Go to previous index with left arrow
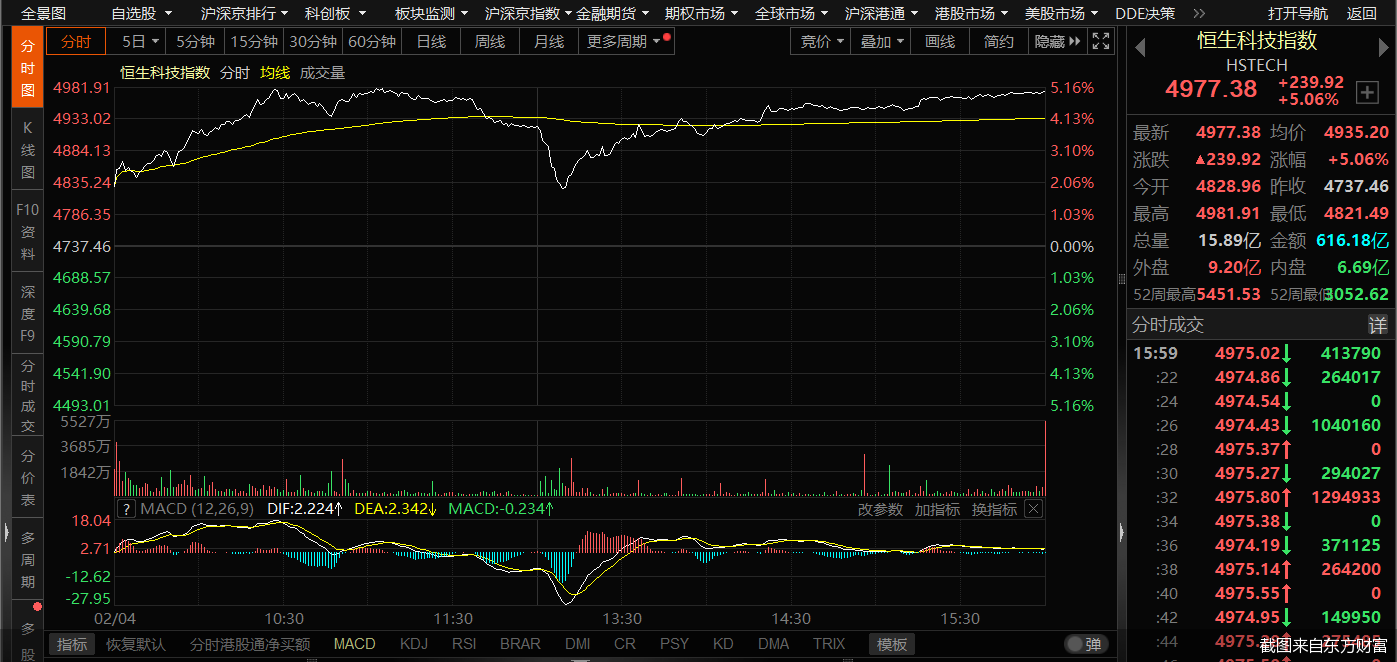The image size is (1397, 662). pyautogui.click(x=1139, y=45)
